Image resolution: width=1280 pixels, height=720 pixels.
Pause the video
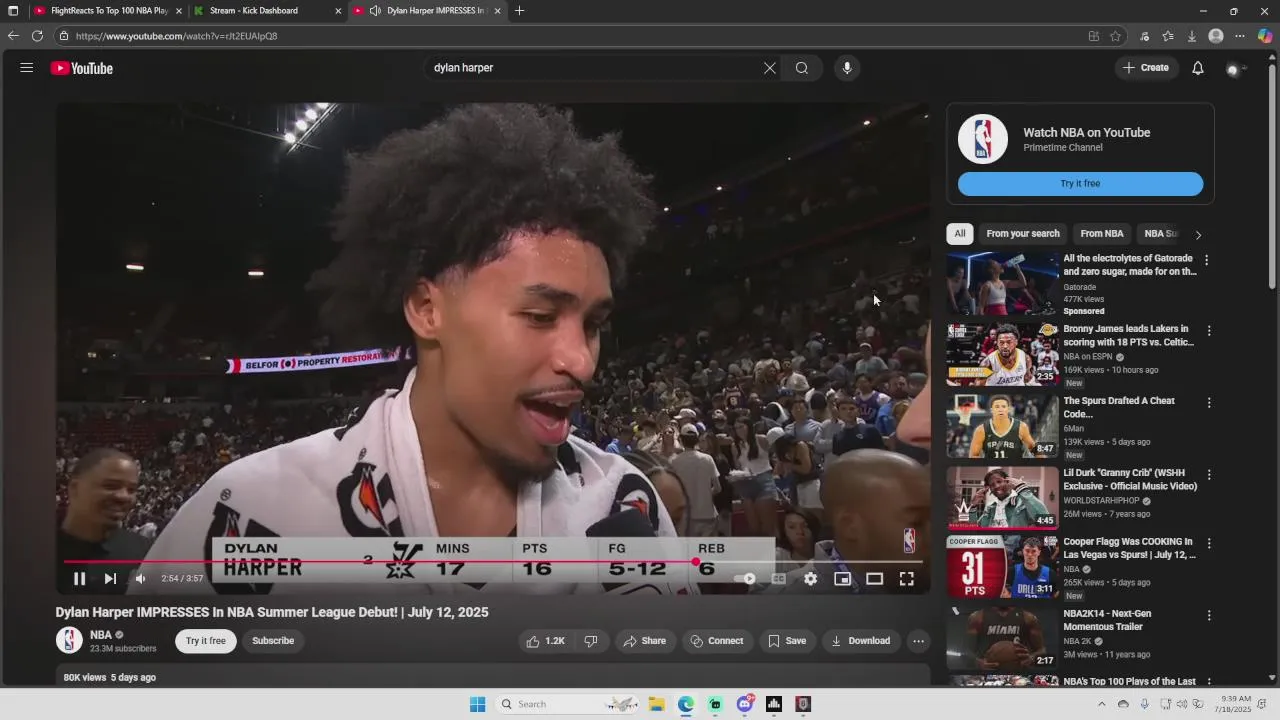coord(80,578)
